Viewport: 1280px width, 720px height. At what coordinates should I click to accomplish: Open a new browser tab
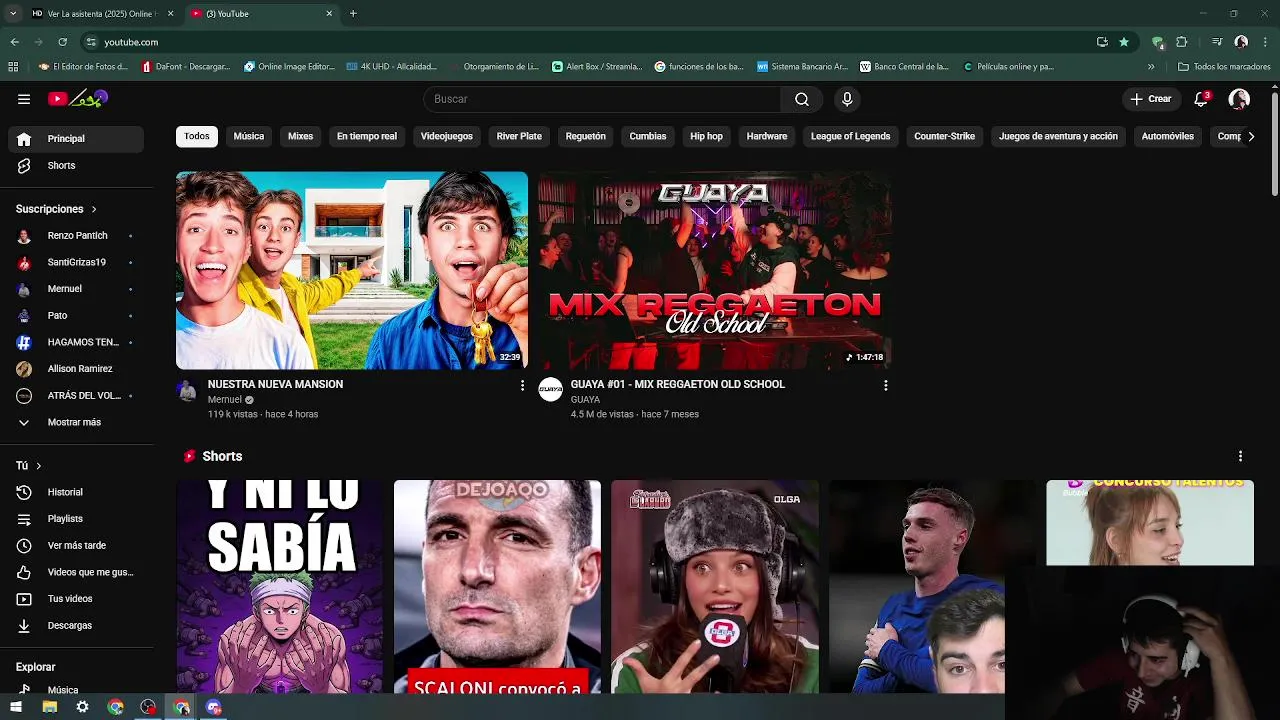click(353, 14)
